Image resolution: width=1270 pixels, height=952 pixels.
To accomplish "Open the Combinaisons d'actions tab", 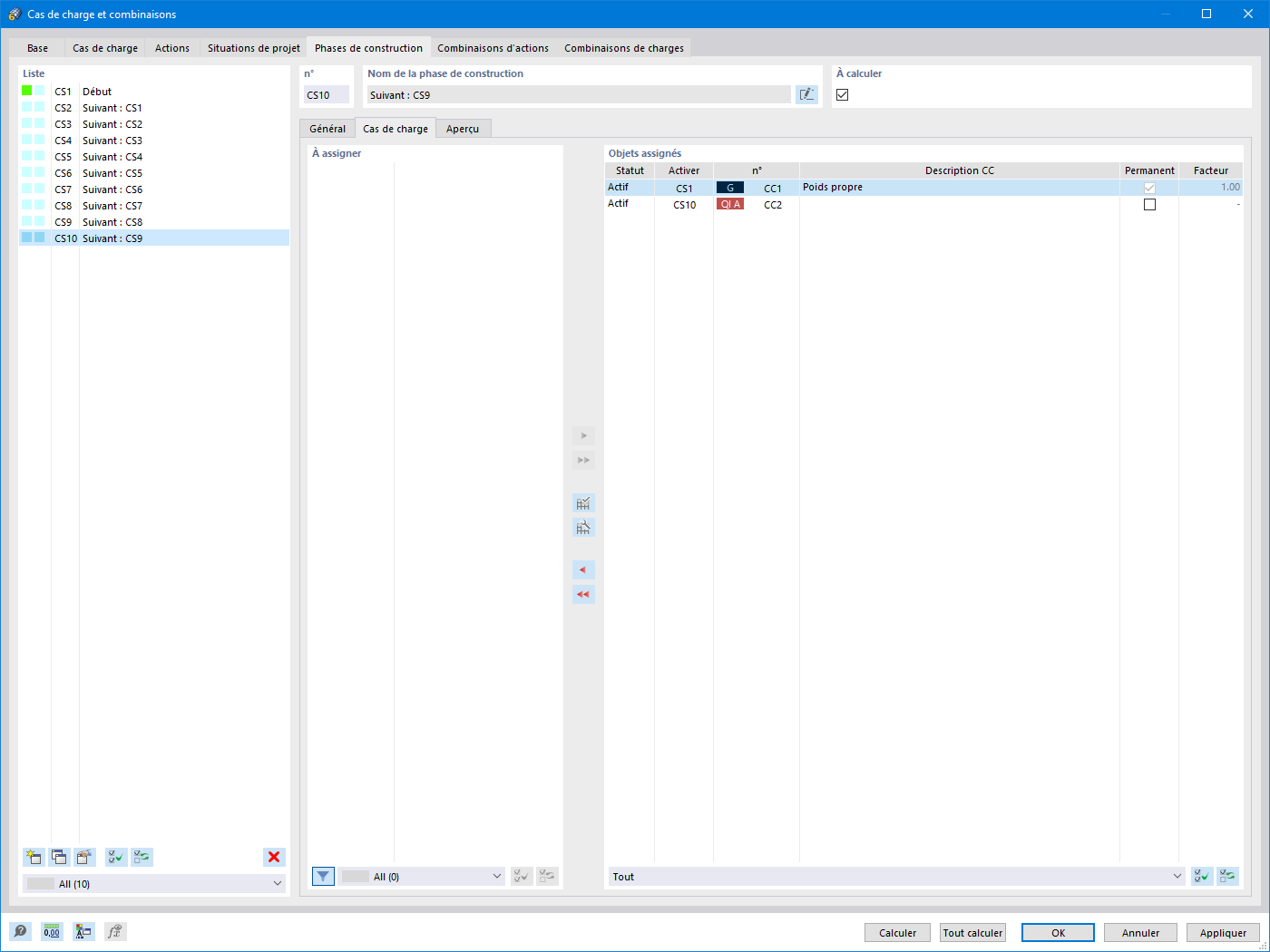I will point(493,48).
